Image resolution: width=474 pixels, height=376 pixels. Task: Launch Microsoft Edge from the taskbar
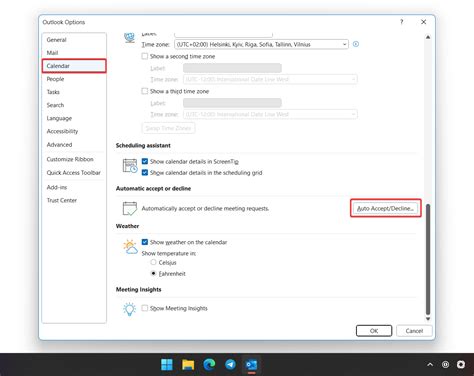[x=209, y=365]
